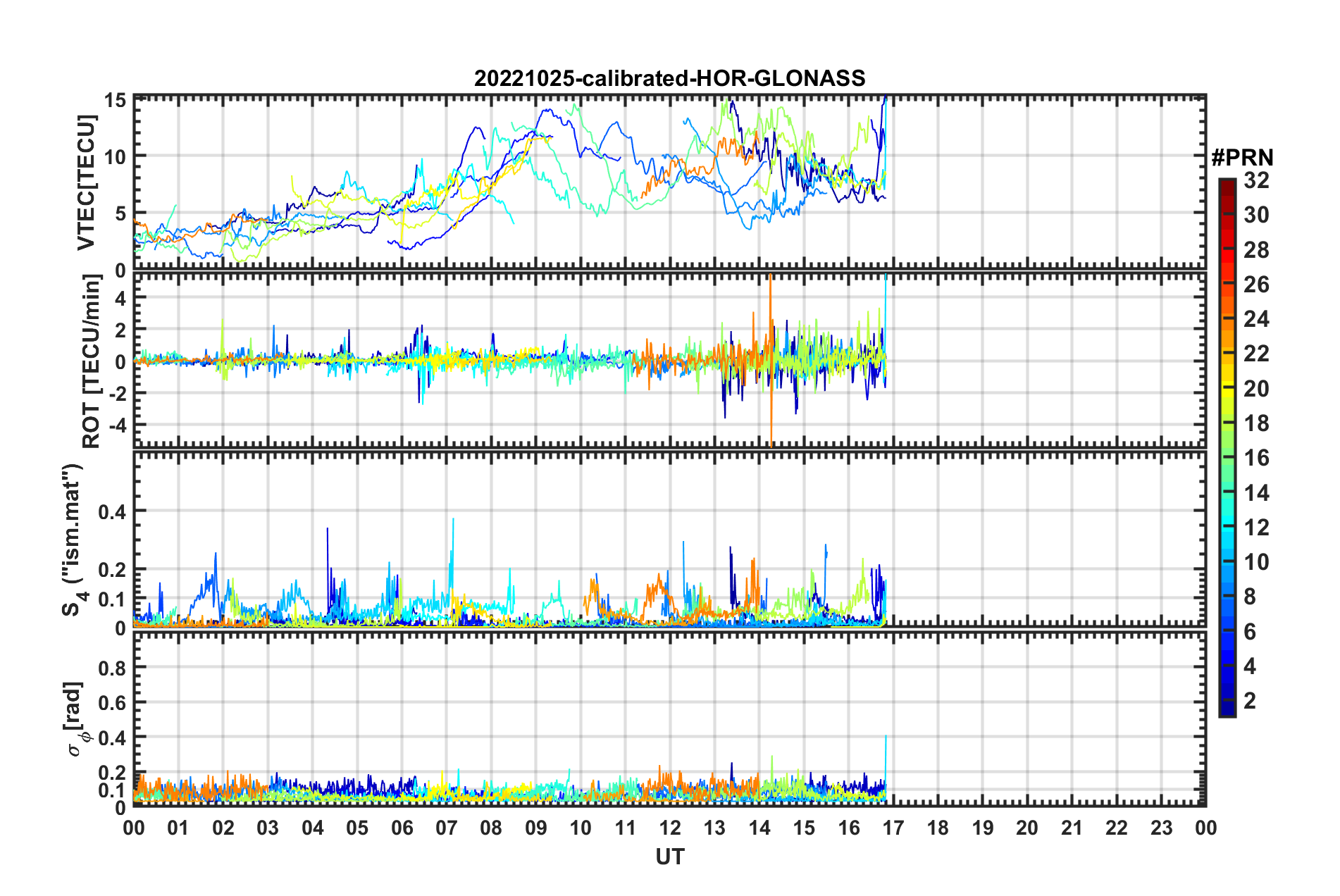The image size is (1340, 896).
Task: Click x-axis tick label 15
Action: tap(804, 828)
